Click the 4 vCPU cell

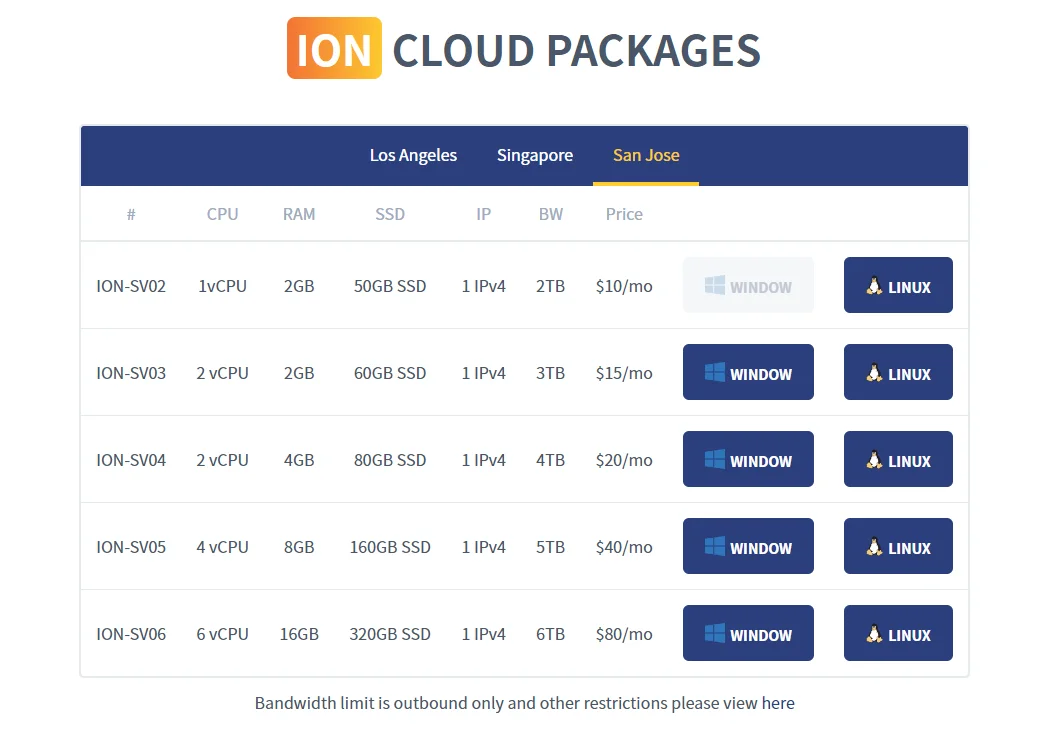222,547
